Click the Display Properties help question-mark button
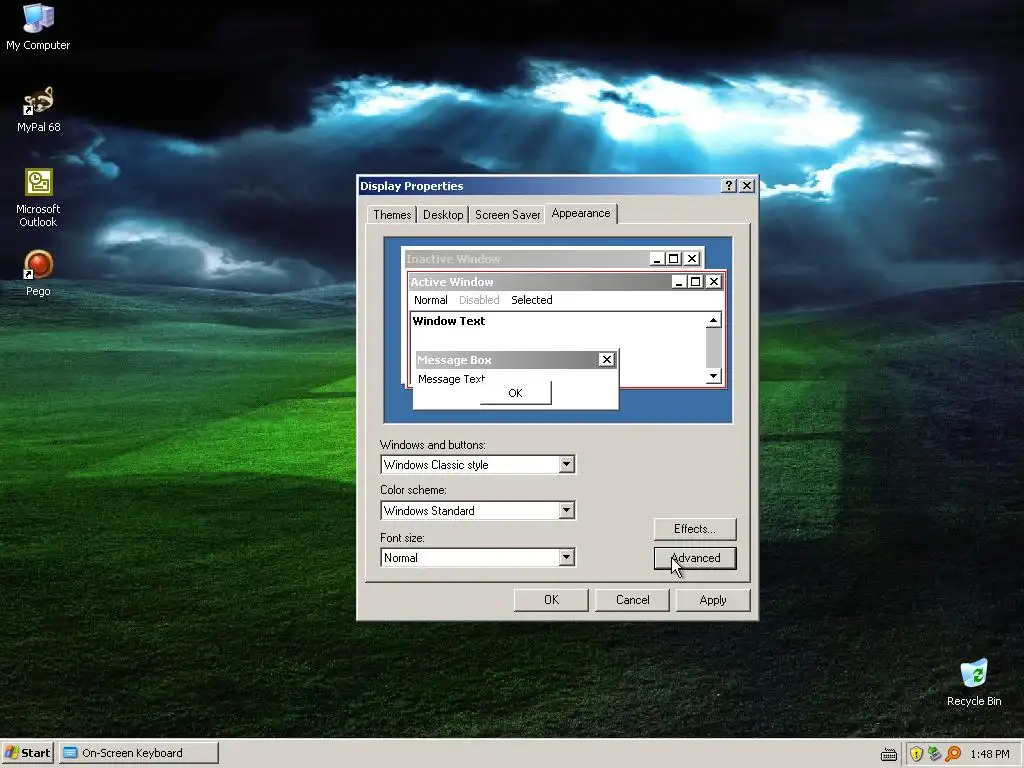This screenshot has width=1024, height=768. [x=729, y=185]
